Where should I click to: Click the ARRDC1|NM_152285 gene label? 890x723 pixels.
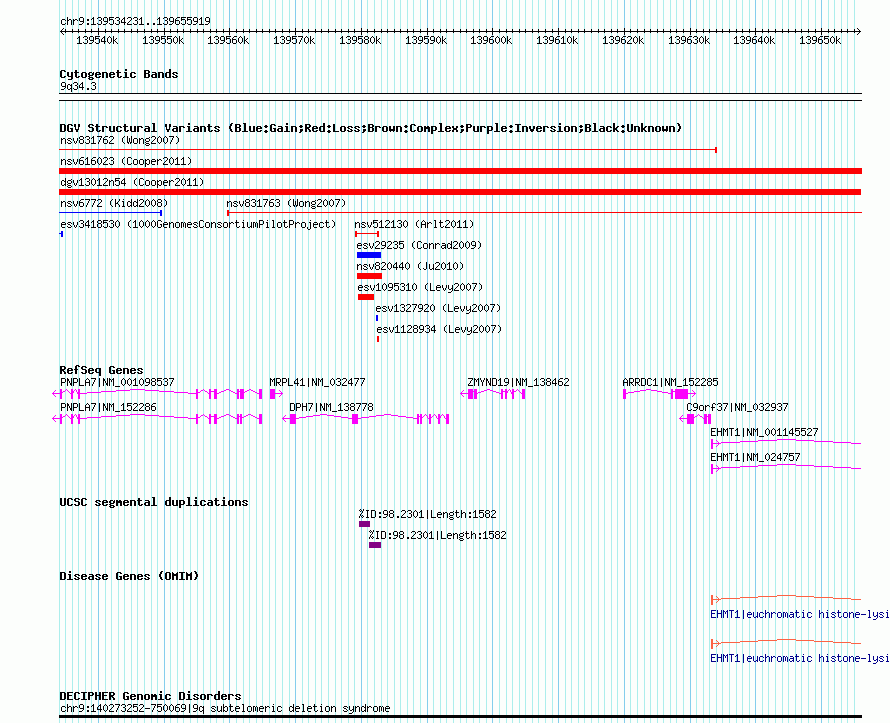pos(670,382)
